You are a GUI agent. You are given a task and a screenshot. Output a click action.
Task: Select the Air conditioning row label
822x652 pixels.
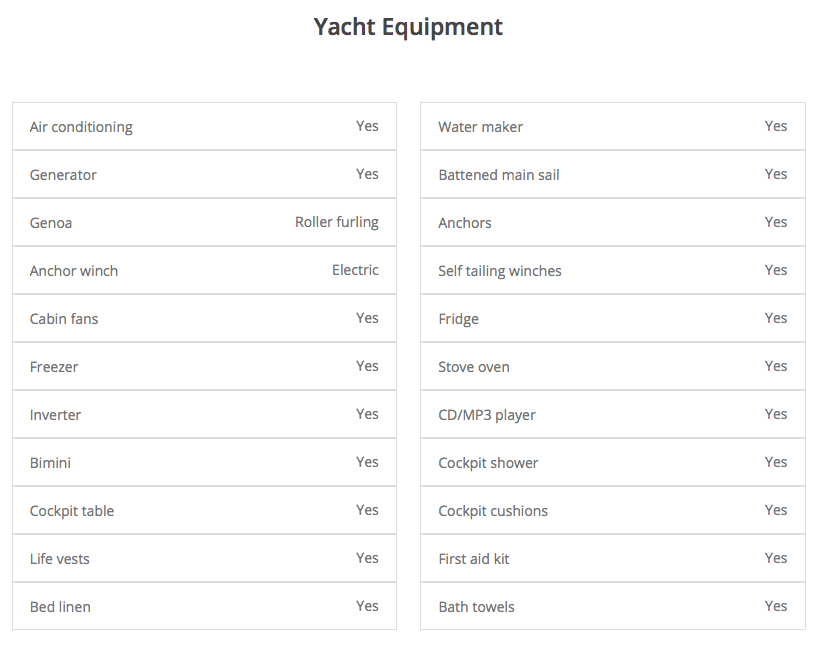coord(81,127)
